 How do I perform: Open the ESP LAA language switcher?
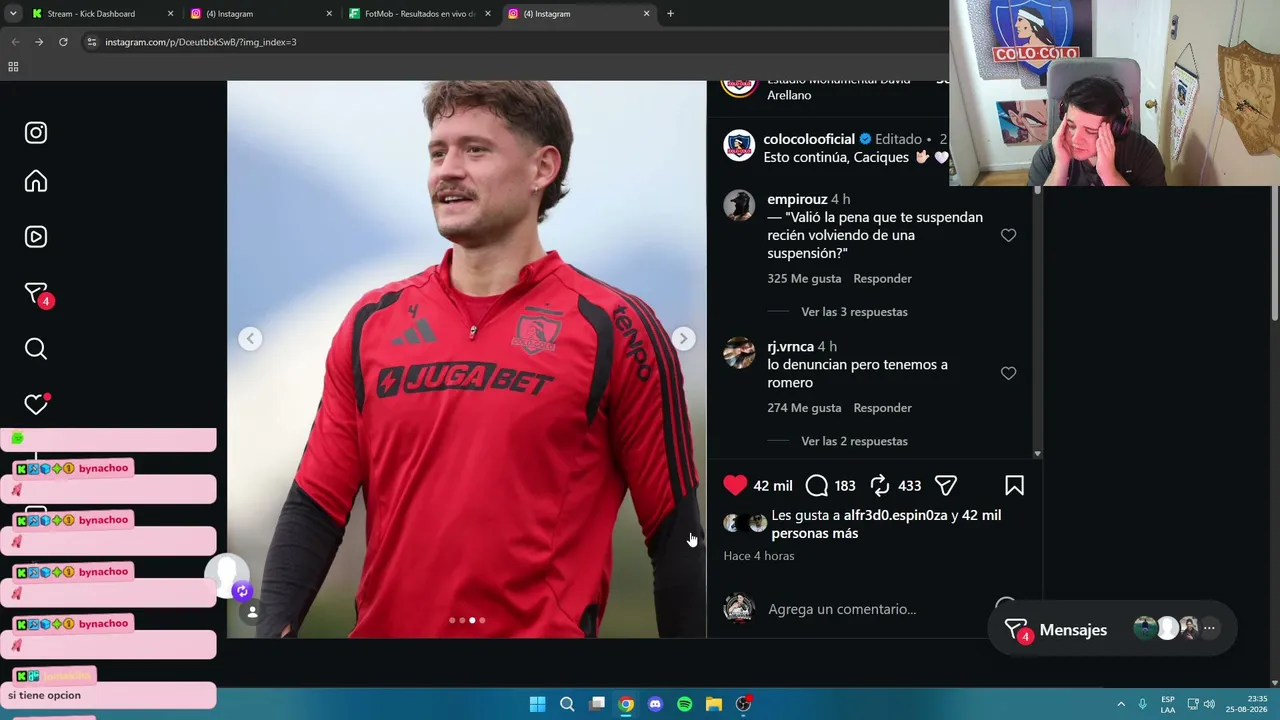[x=1168, y=704]
